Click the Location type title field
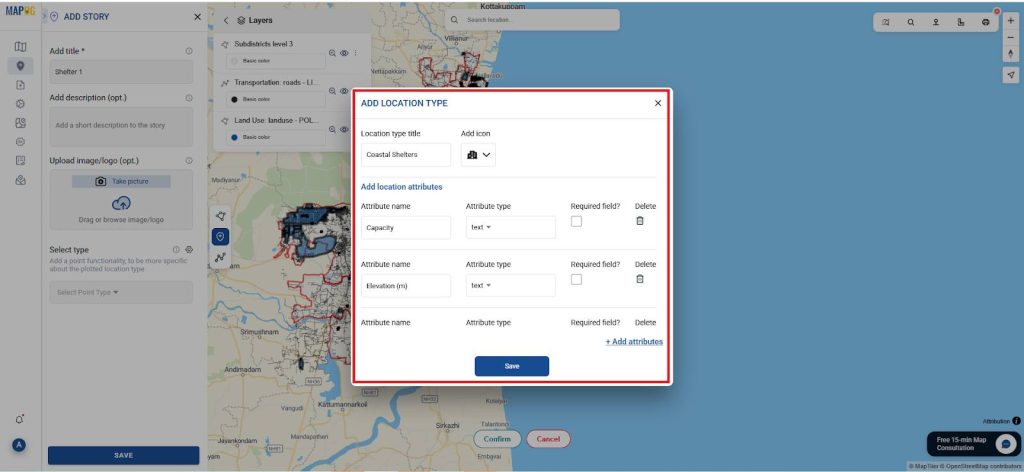Viewport: 1024px width, 472px height. [406, 155]
